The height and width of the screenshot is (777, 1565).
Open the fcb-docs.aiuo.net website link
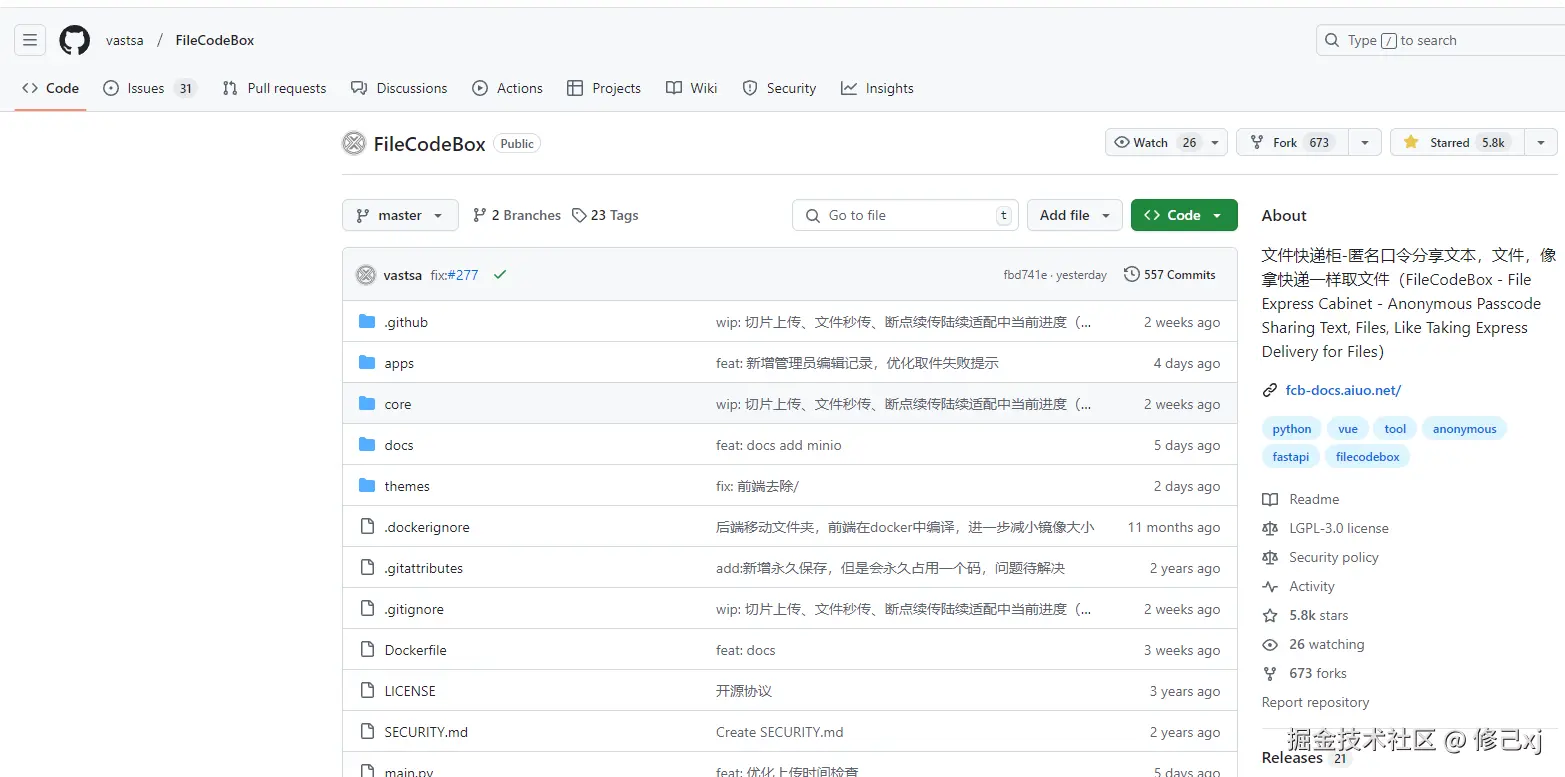click(1343, 390)
